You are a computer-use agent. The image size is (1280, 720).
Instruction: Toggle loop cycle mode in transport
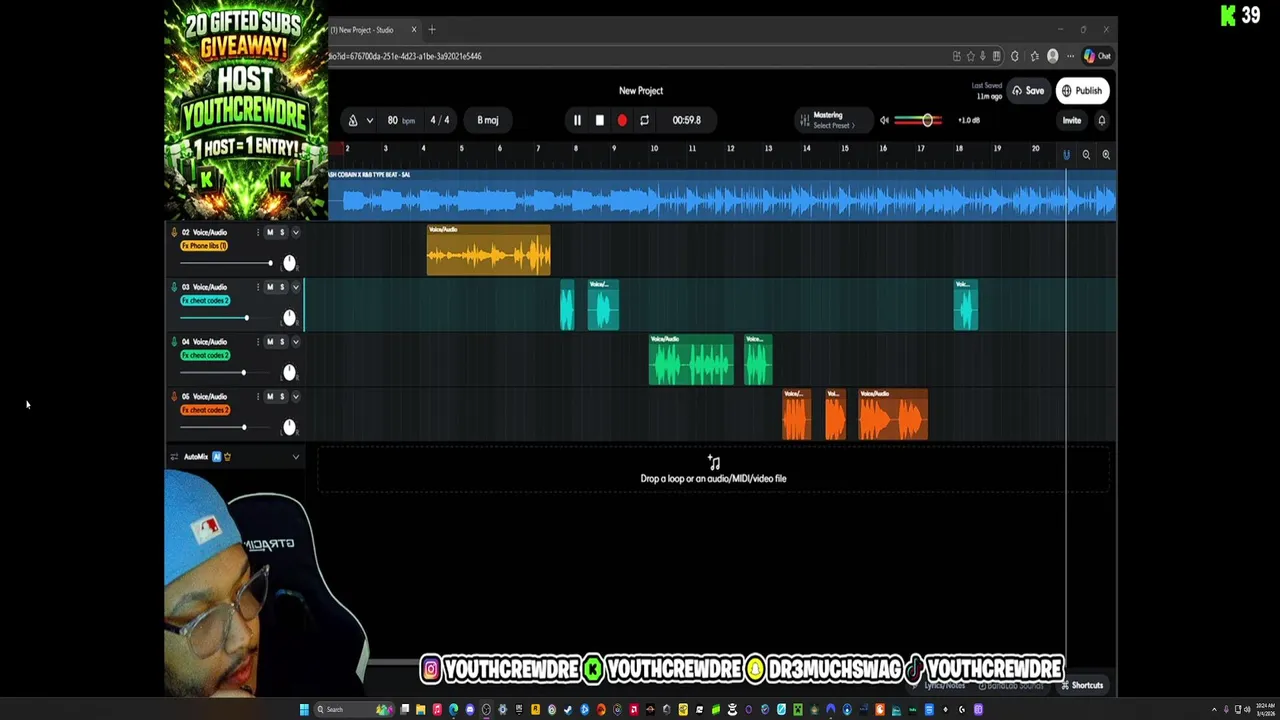click(x=644, y=120)
